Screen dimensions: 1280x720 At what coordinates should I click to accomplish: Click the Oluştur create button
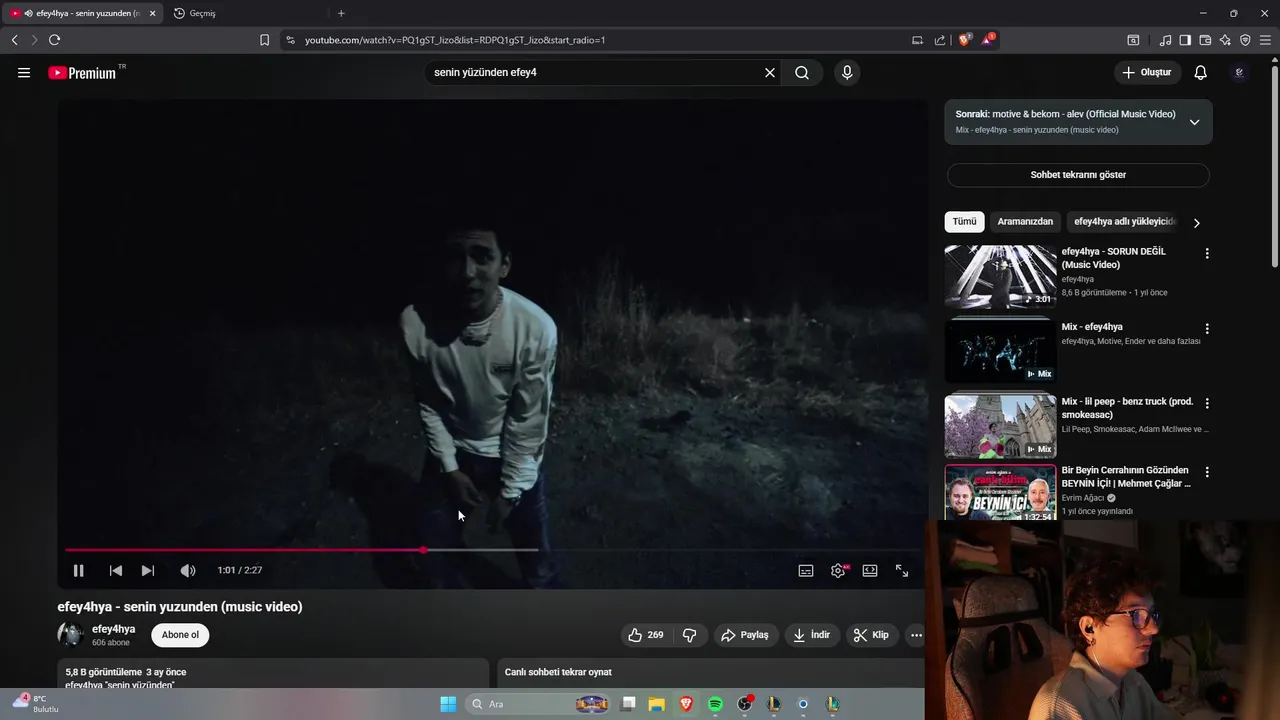point(1147,73)
